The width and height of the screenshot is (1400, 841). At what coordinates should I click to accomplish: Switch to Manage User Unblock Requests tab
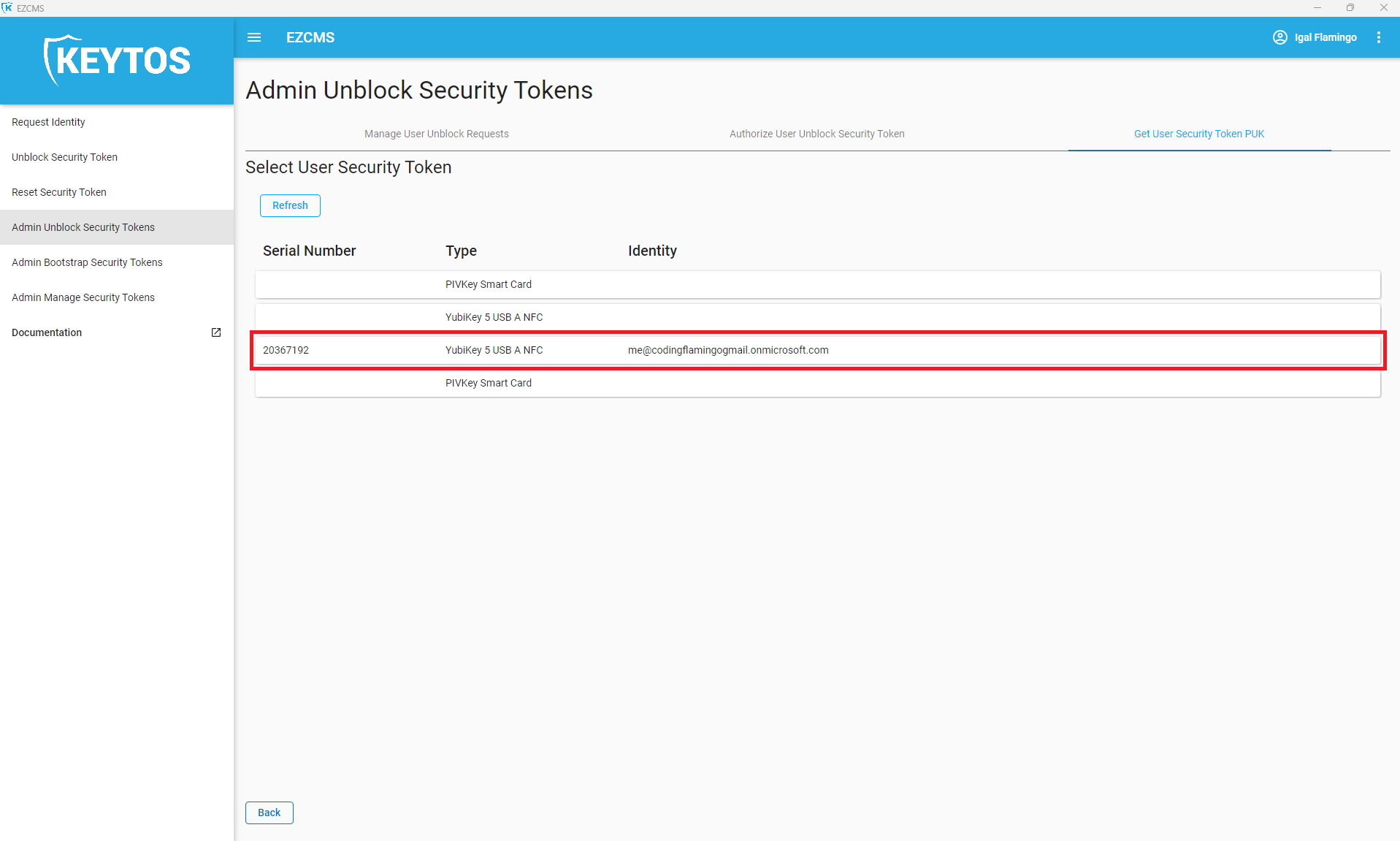tap(436, 134)
